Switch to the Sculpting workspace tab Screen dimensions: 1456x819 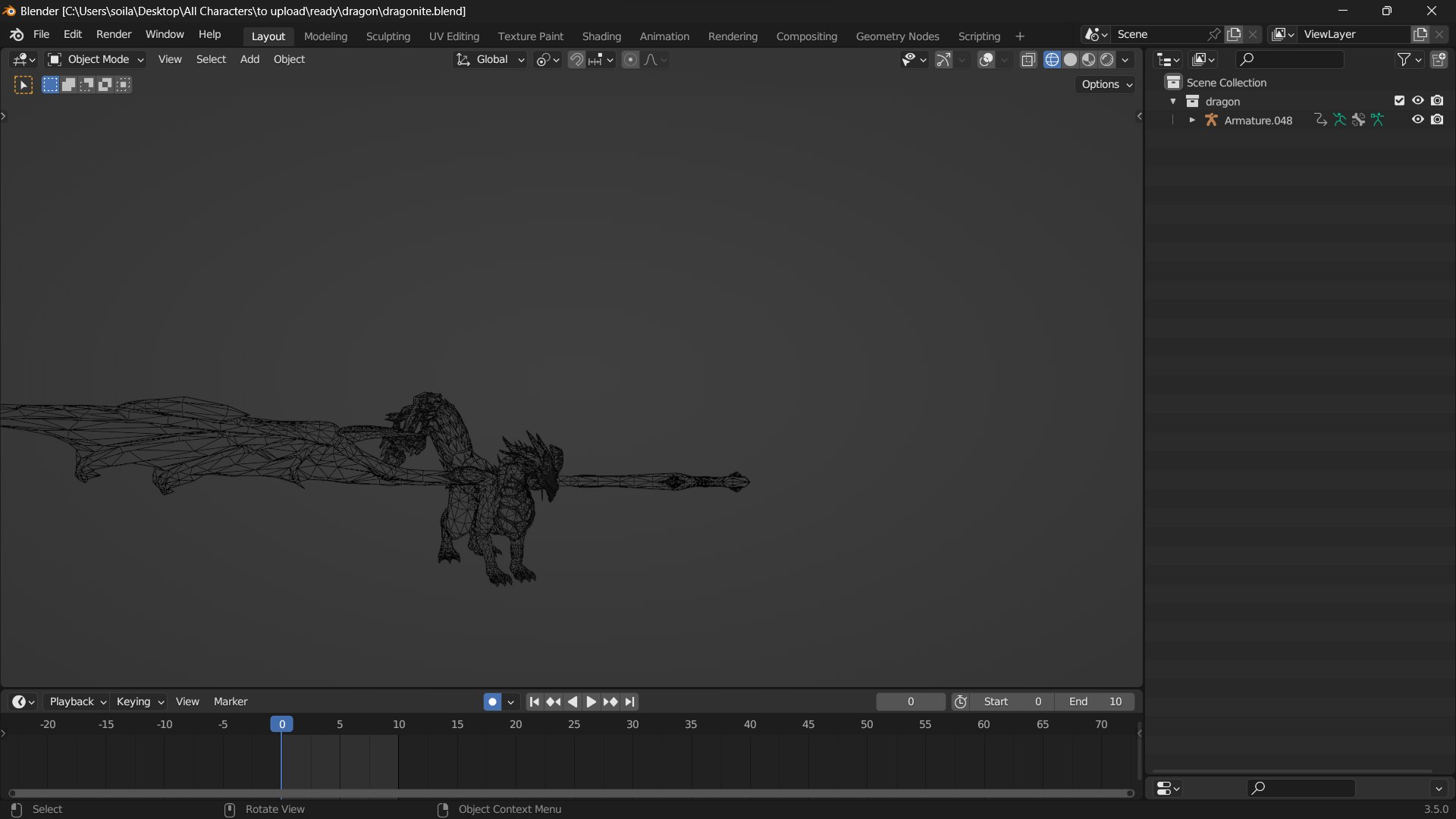coord(388,36)
